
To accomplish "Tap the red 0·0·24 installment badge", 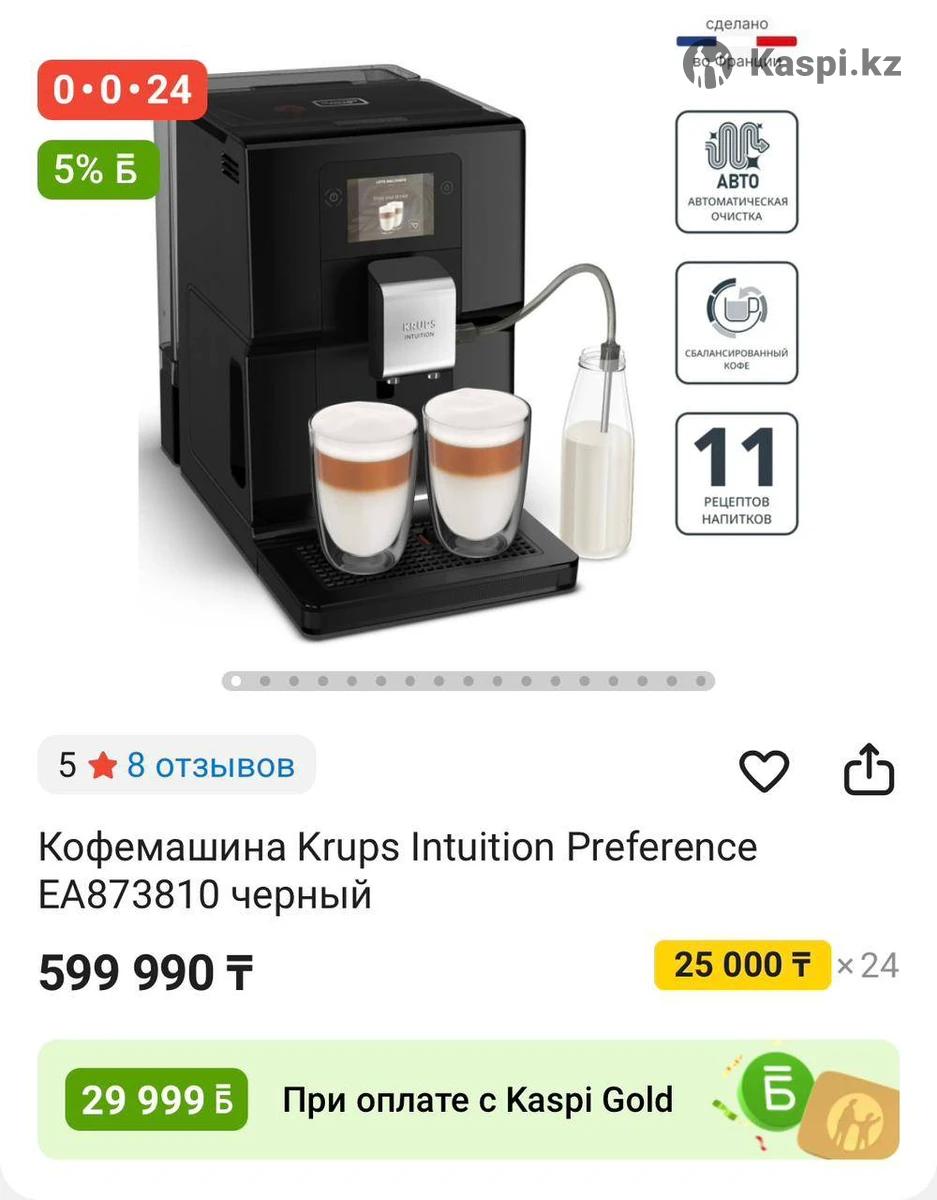I will coord(122,90).
